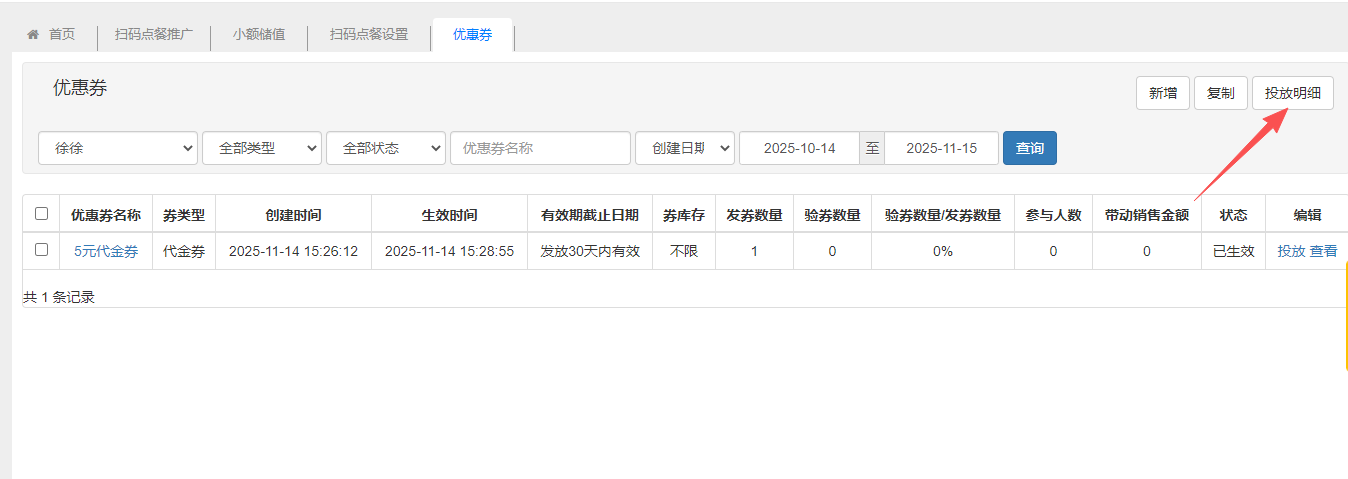This screenshot has height=479, width=1348.
Task: Click the 优惠券名称 search field
Action: [x=540, y=148]
